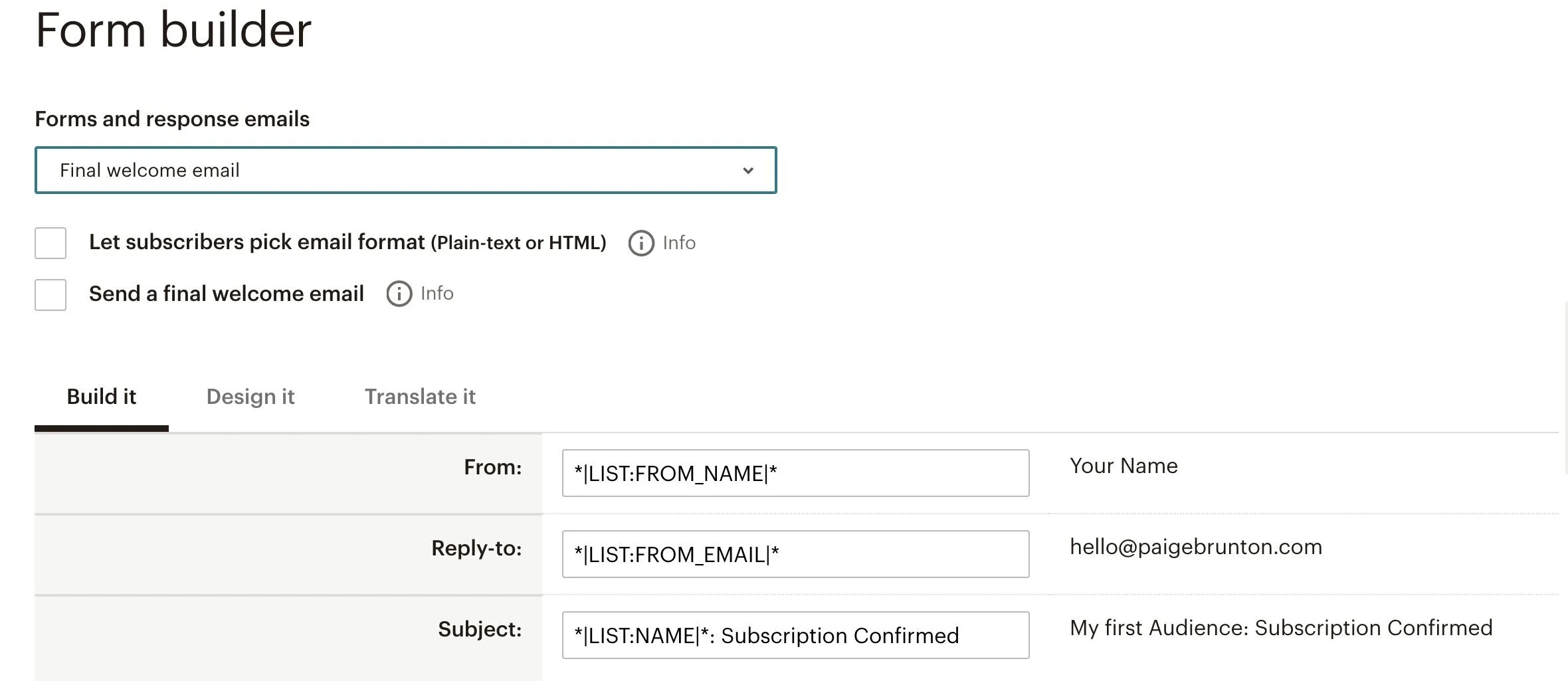Click the info icon beside "Send a final welcome email"
This screenshot has height=681, width=1568.
[x=398, y=294]
